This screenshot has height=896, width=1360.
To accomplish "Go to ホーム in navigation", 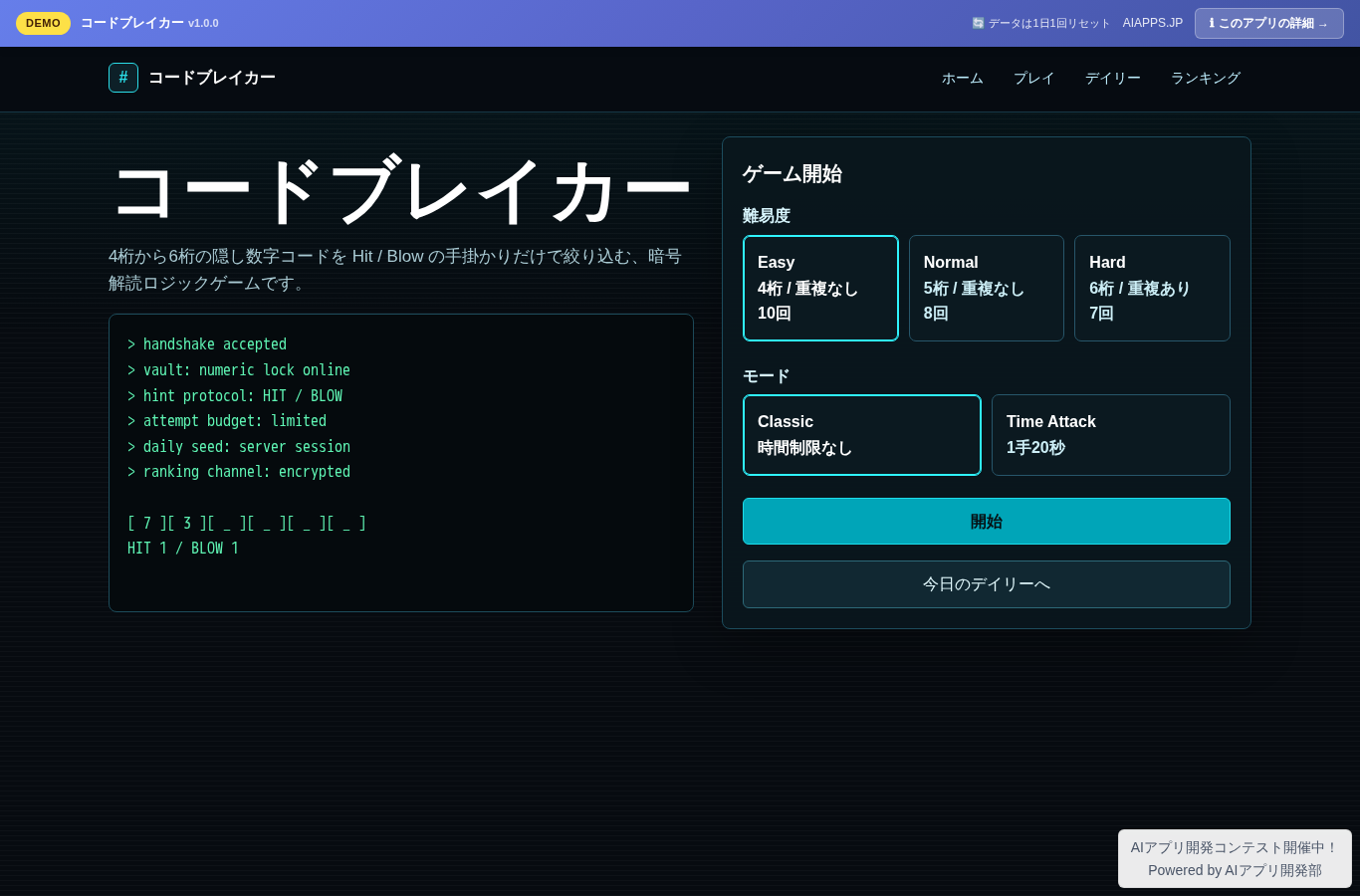I will pos(963,79).
